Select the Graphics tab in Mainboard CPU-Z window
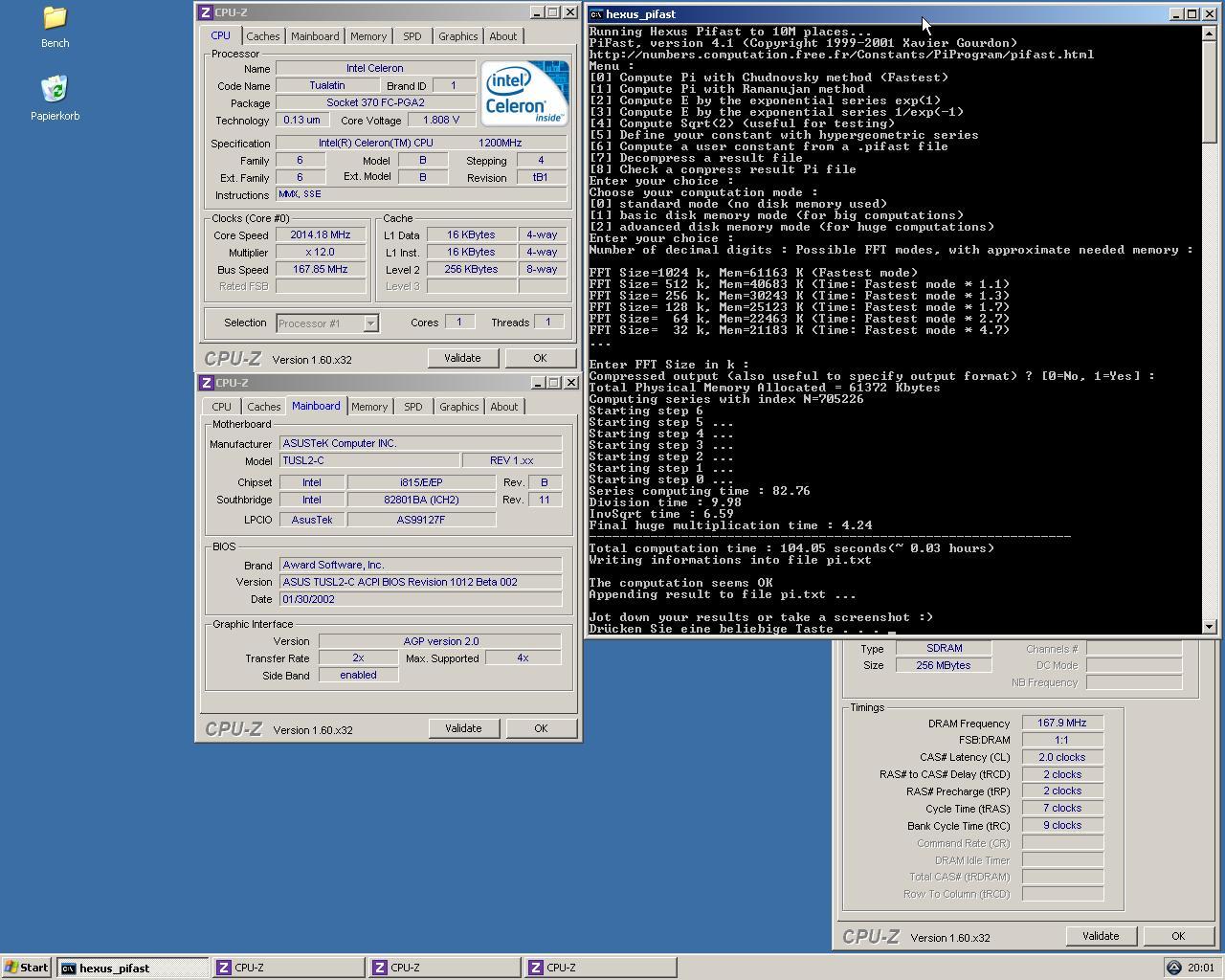Image resolution: width=1225 pixels, height=980 pixels. 458,407
